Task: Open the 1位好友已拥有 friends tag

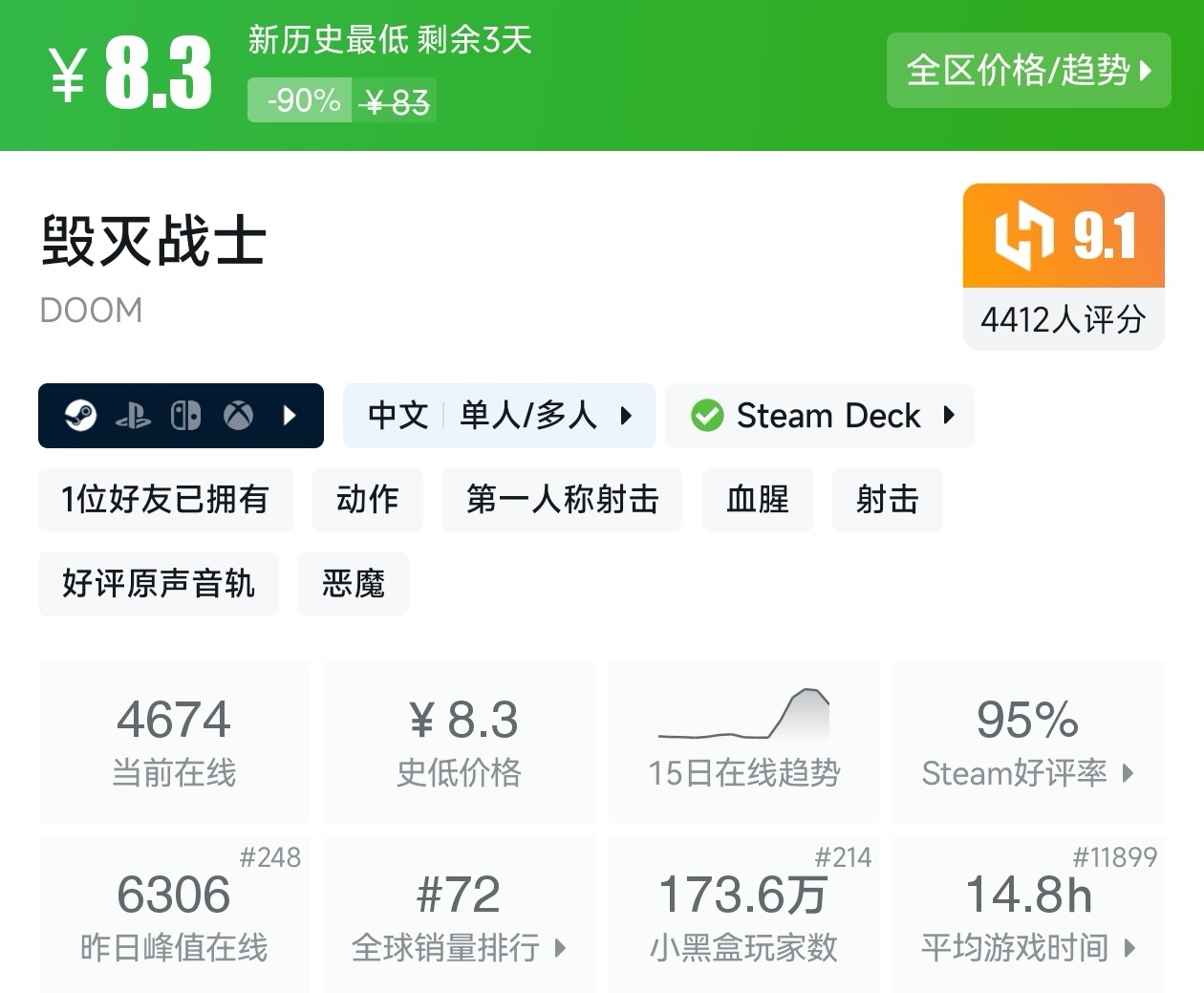Action: (x=165, y=499)
